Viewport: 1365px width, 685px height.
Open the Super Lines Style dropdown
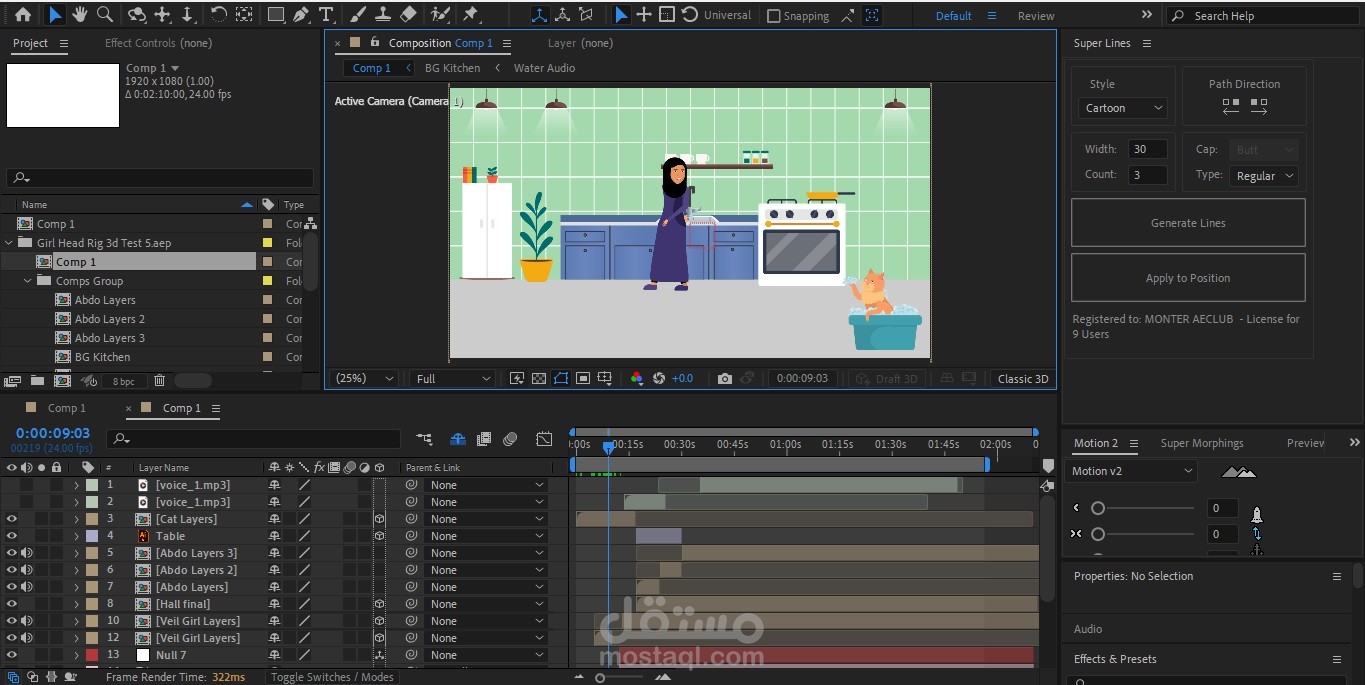(1124, 108)
